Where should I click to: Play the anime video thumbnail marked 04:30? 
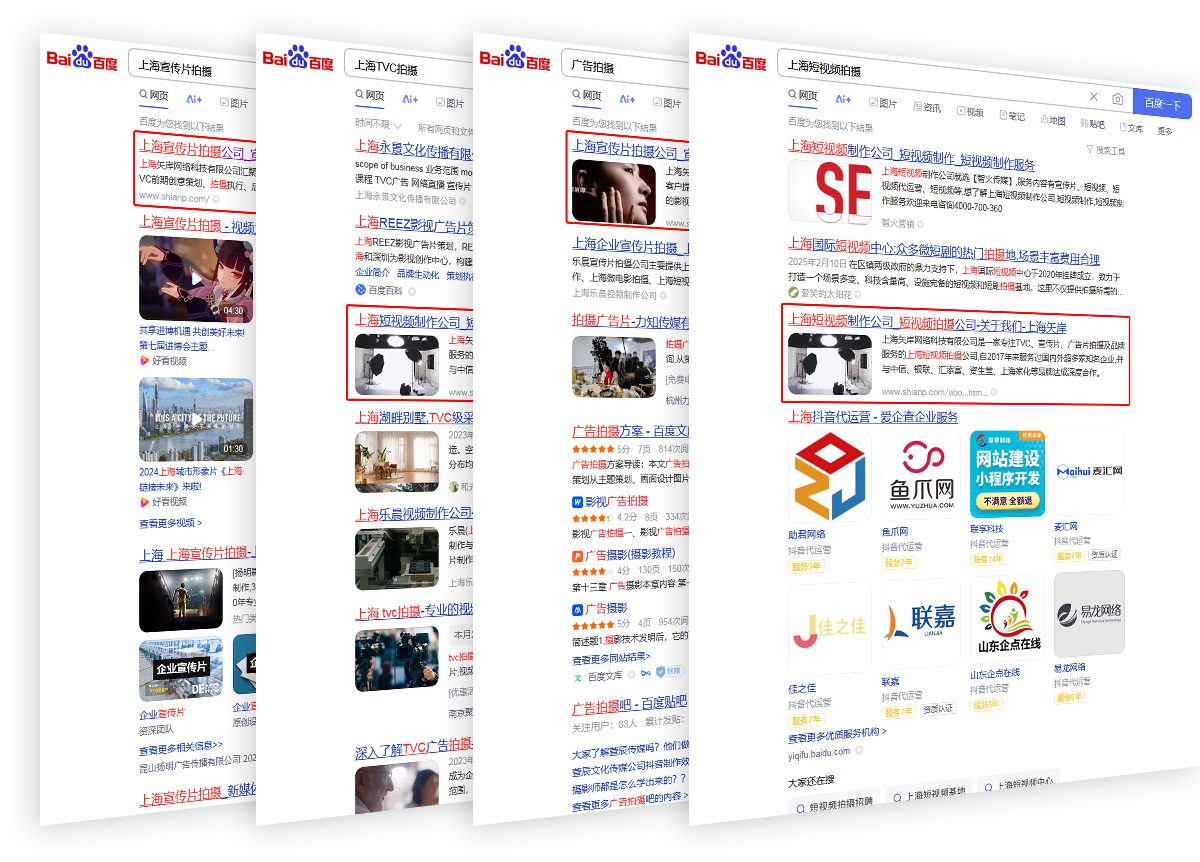[x=195, y=278]
